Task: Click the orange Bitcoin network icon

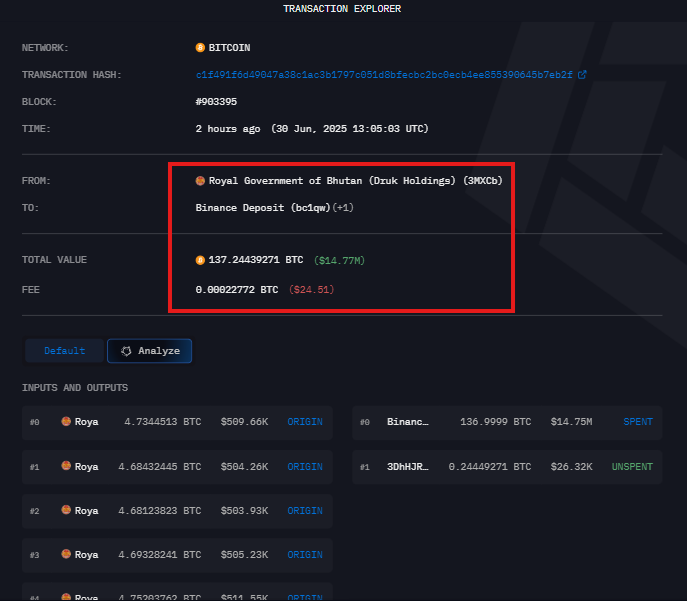Action: pos(200,47)
